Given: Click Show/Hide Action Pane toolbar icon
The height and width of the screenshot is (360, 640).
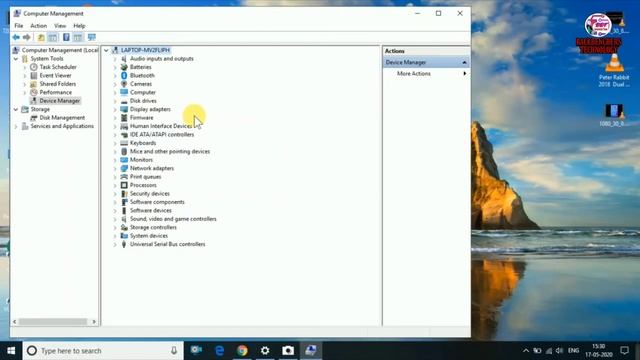Looking at the screenshot, I should click(78, 38).
